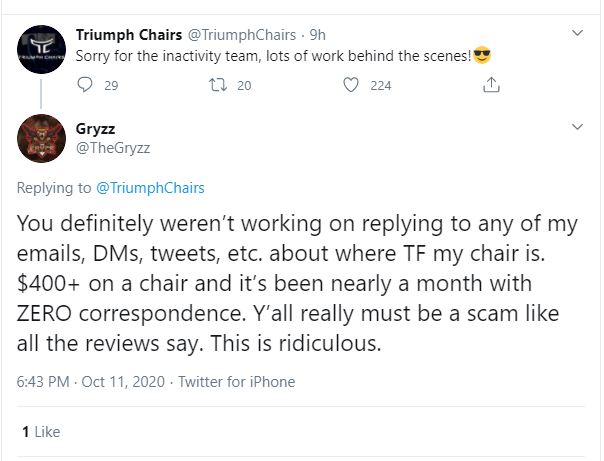Open the Gryzz display name
Screen dimensions: 604x461
(x=95, y=129)
